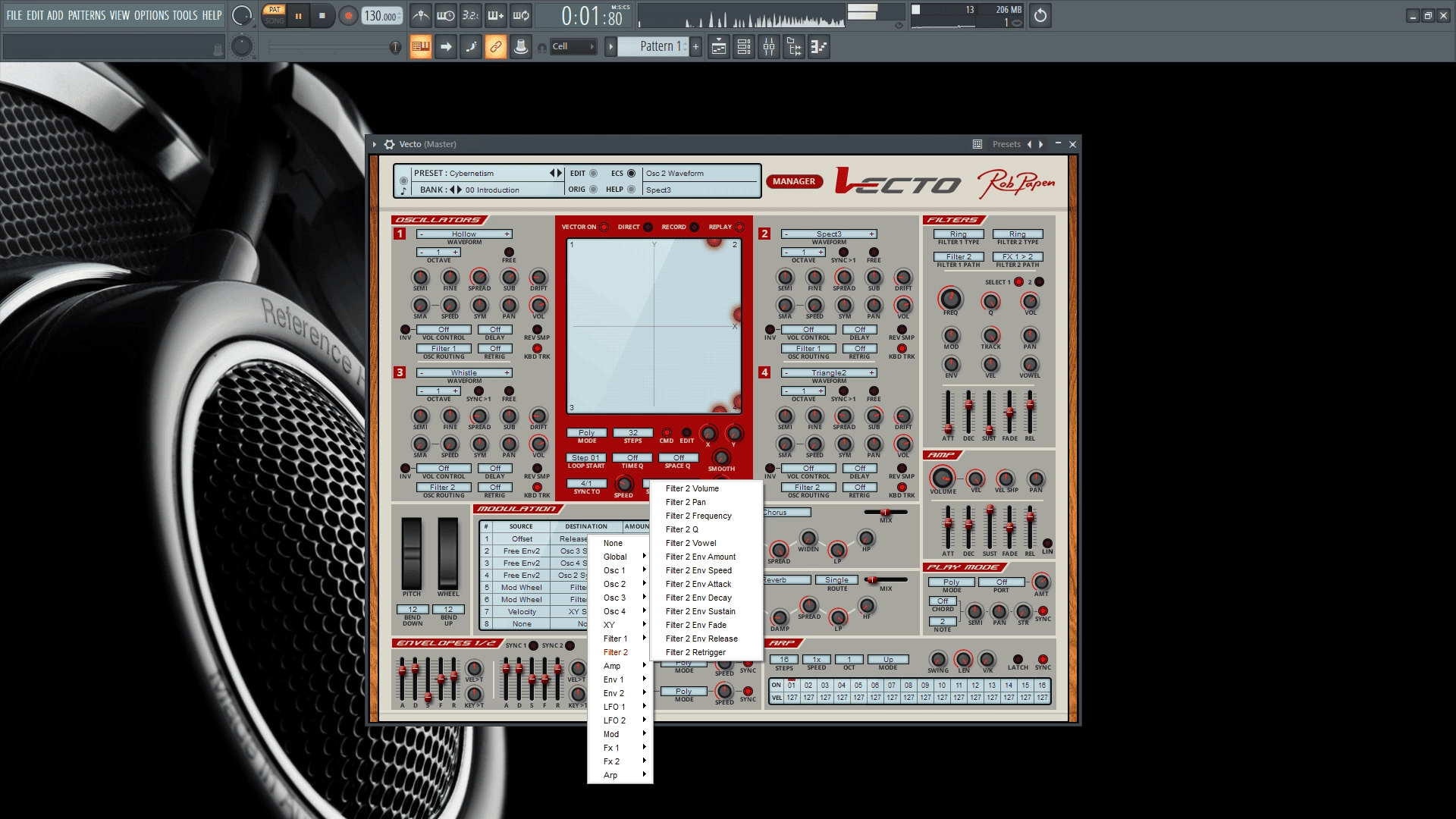1456x819 pixels.
Task: Choose Filter 2 Retrigger entry
Action: [707, 652]
